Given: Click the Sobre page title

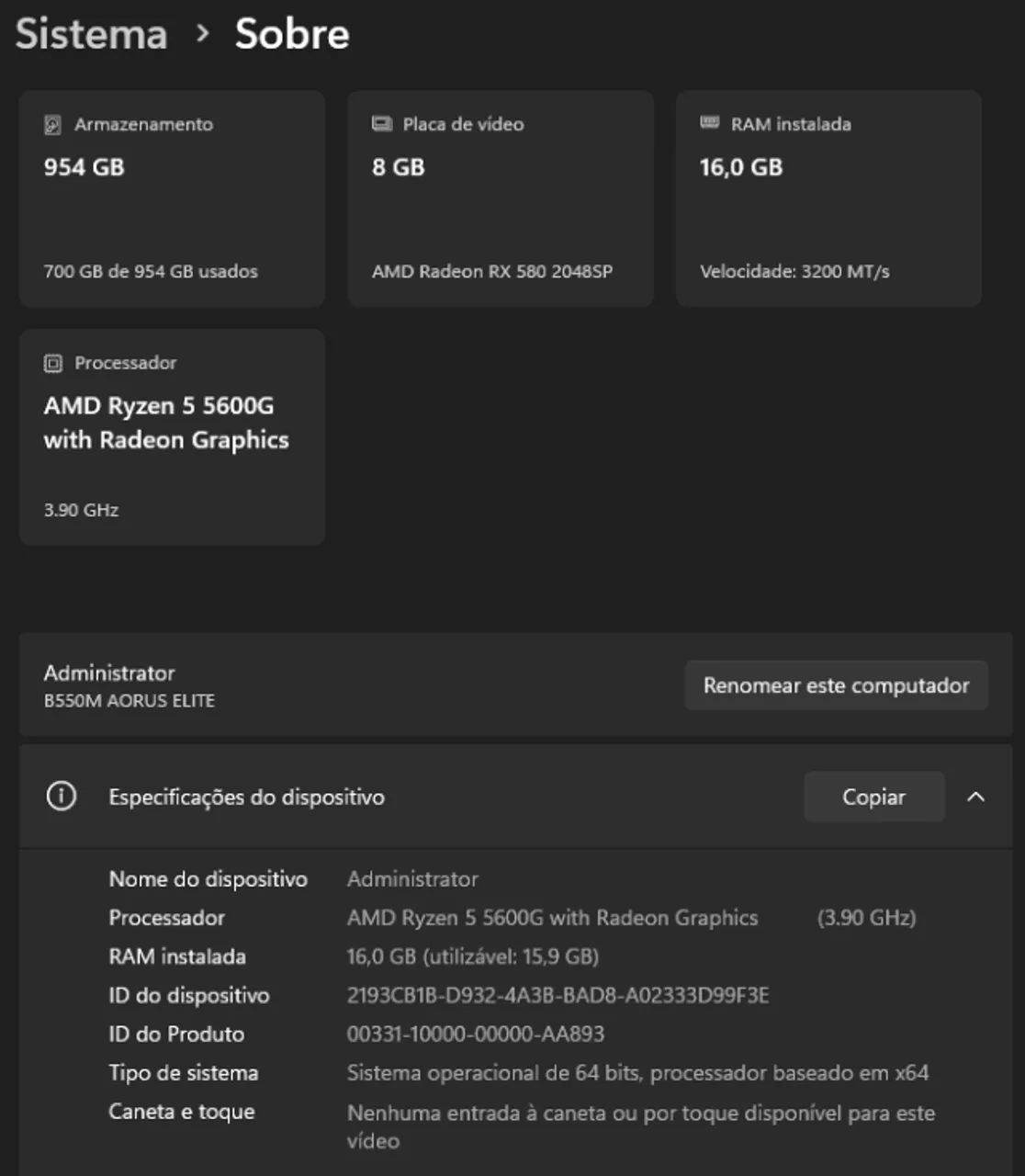Looking at the screenshot, I should (292, 34).
